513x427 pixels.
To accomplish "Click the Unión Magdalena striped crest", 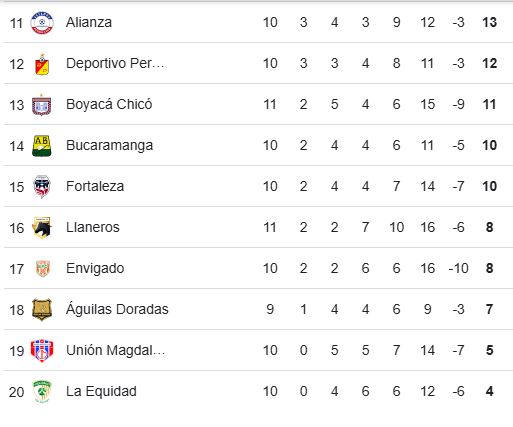I will (x=42, y=351).
